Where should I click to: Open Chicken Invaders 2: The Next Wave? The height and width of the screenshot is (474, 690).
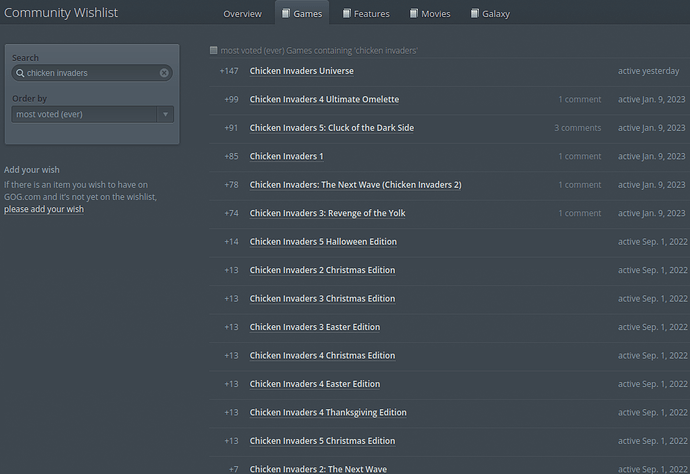coord(318,469)
